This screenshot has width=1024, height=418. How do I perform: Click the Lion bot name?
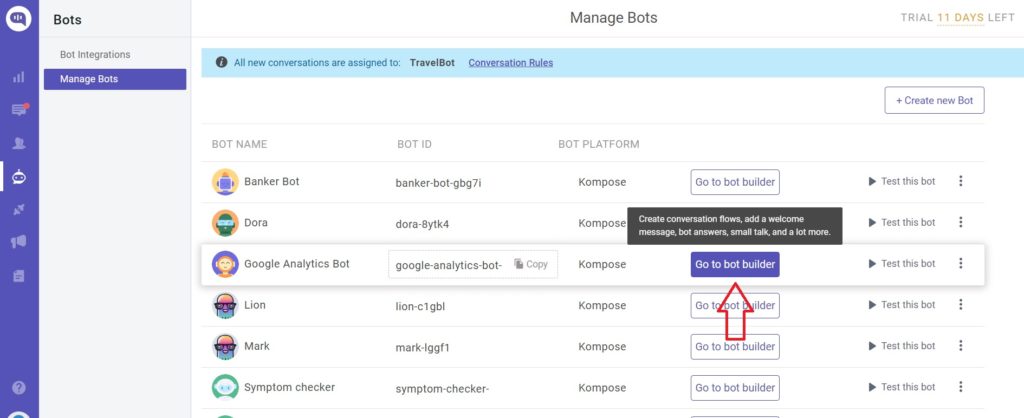point(255,305)
